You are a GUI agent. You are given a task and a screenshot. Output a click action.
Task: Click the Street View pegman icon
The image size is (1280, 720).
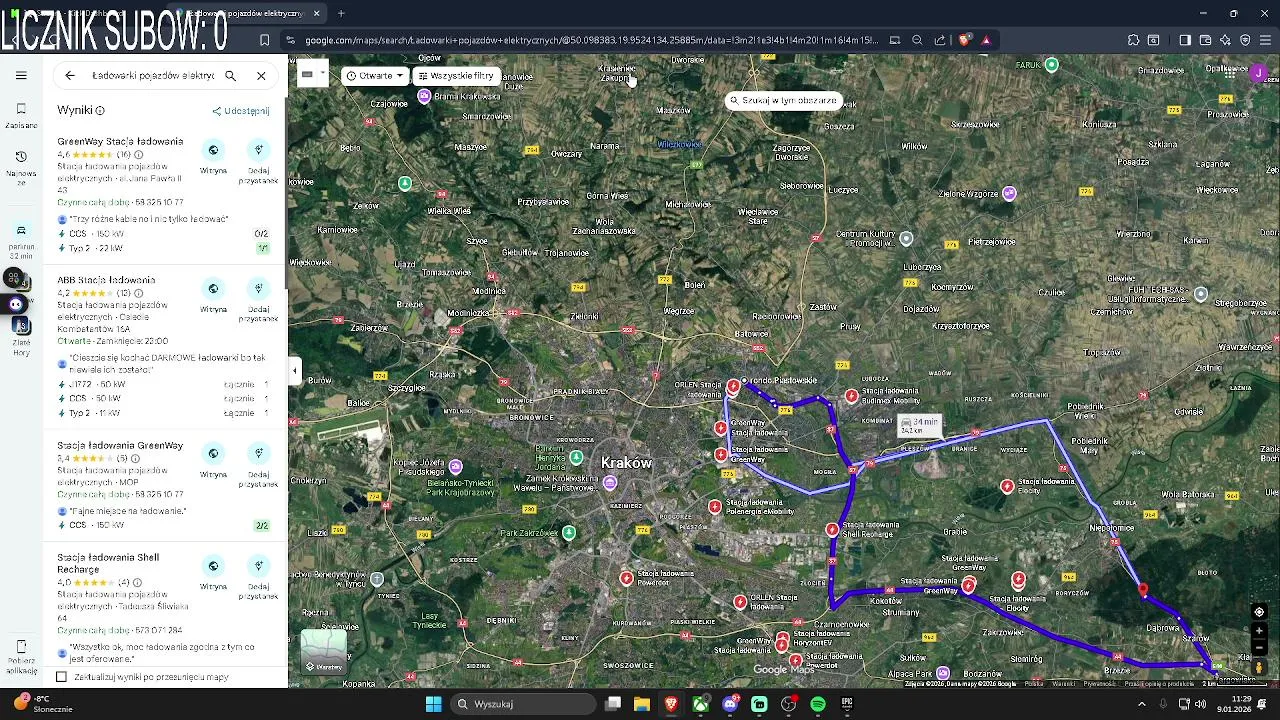coord(1259,667)
